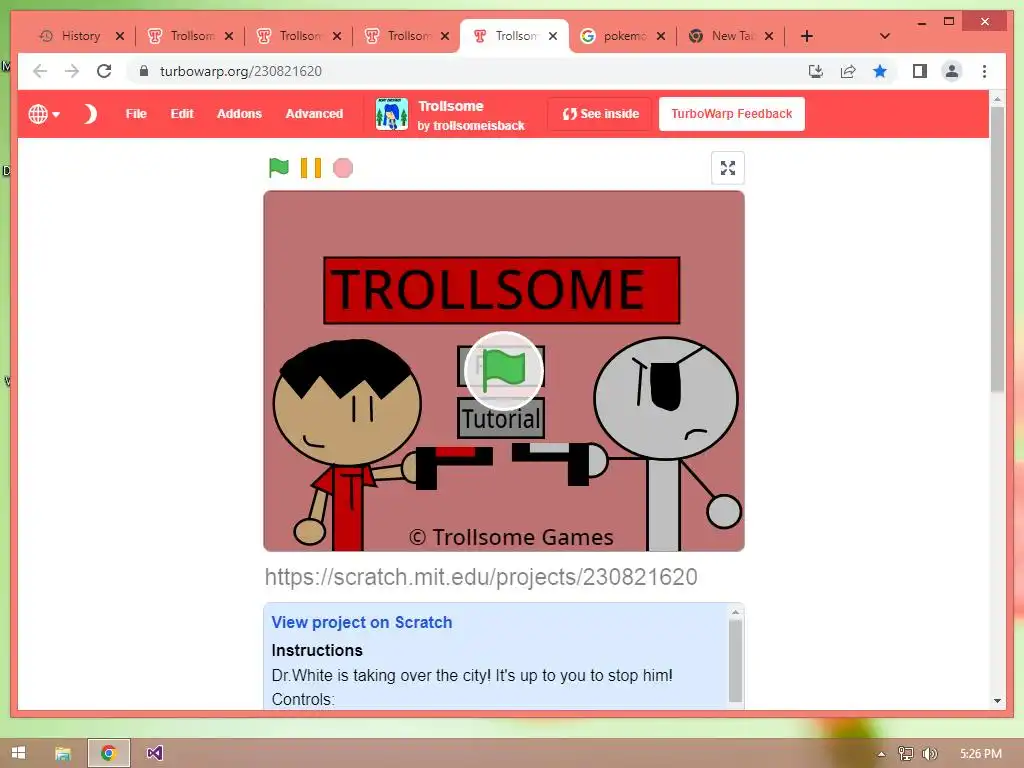Go back with the browser back arrow

tap(40, 71)
